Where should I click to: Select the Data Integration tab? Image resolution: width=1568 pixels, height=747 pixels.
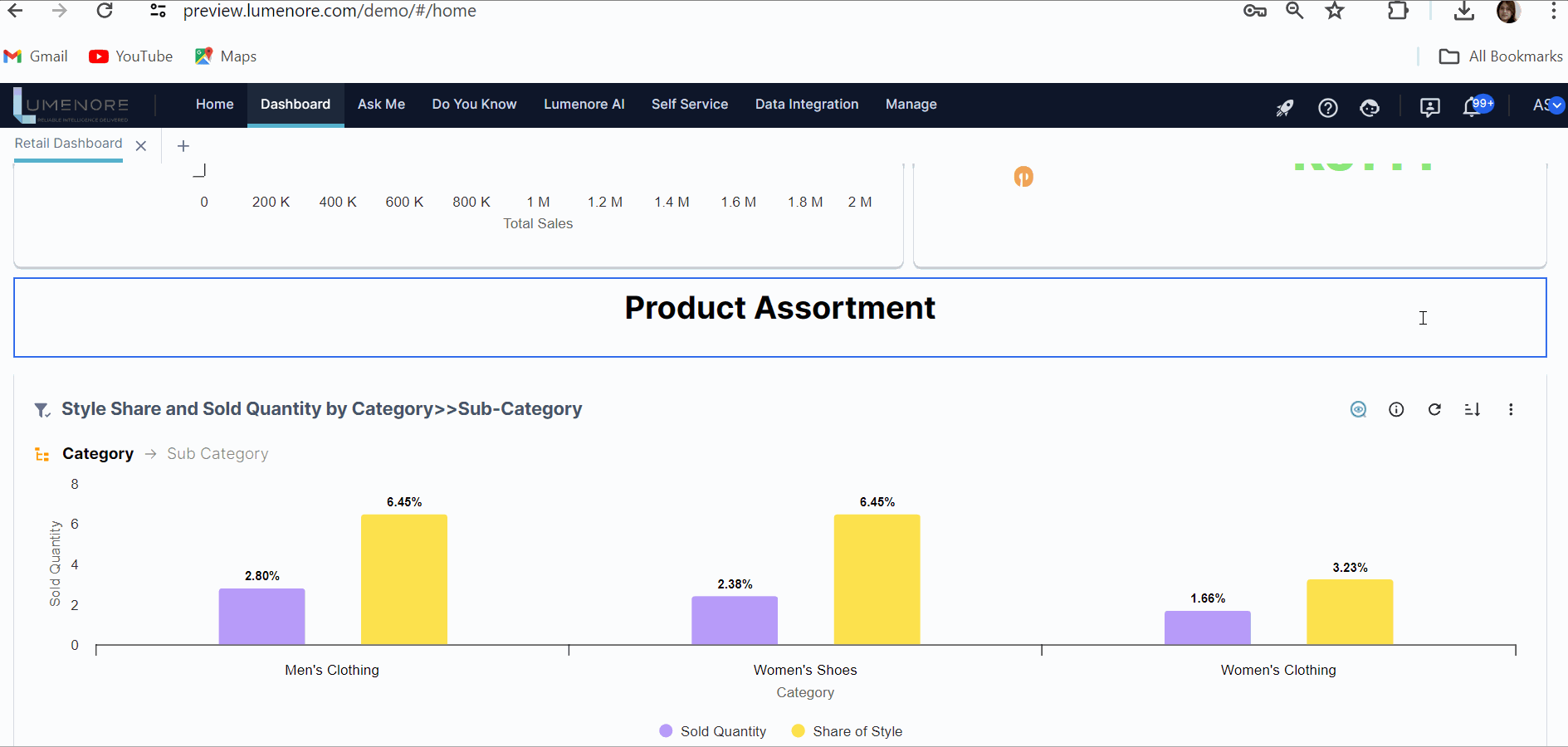806,105
